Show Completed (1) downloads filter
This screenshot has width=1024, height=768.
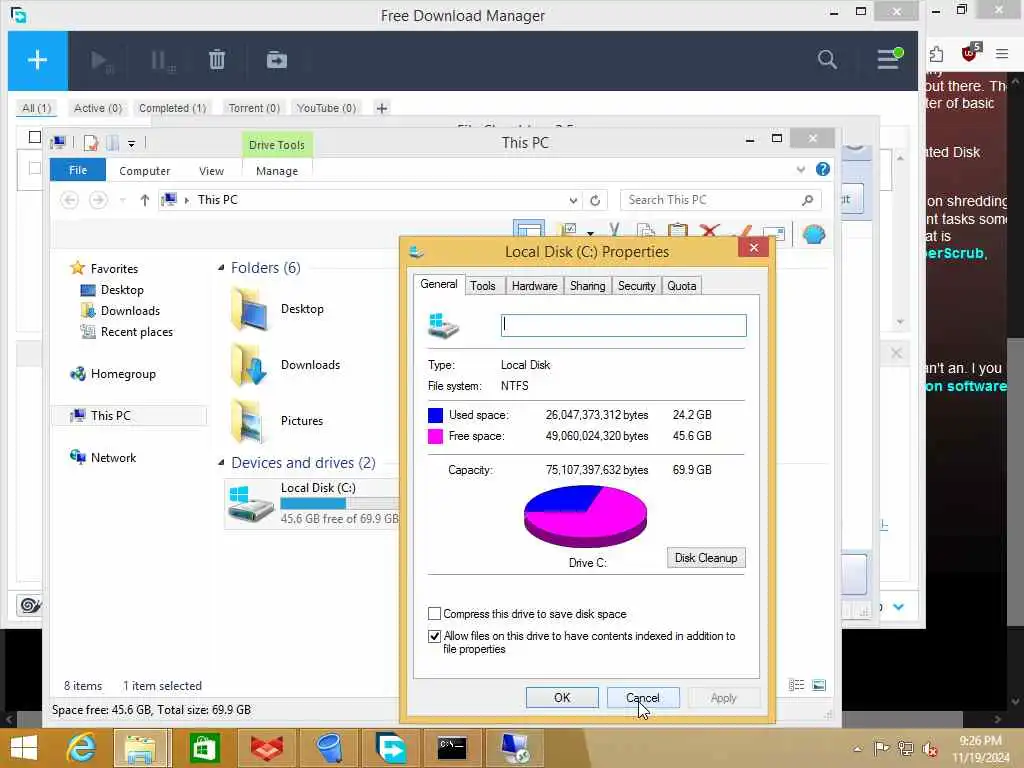click(172, 108)
